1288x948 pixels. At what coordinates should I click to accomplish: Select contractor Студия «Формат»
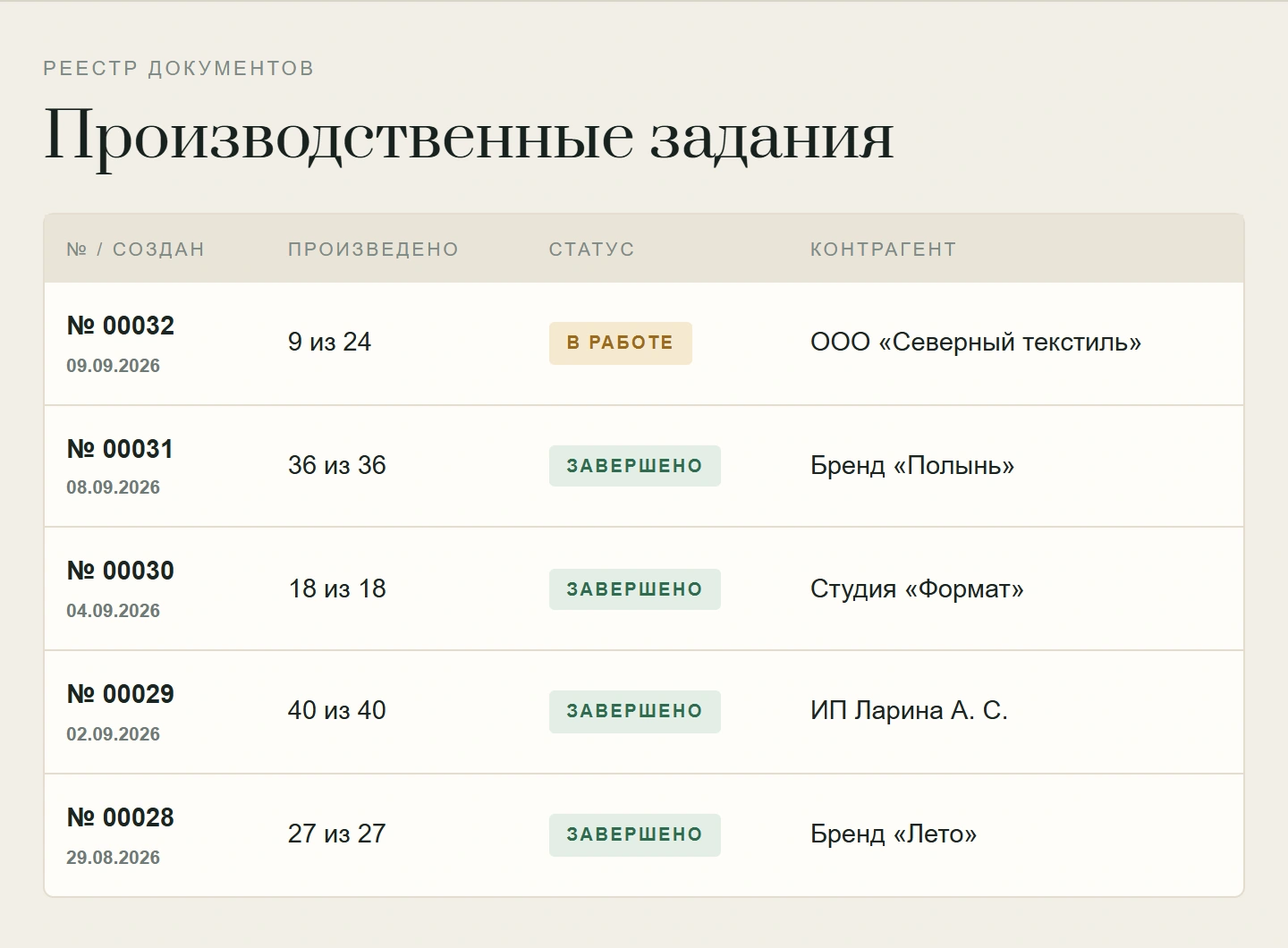pyautogui.click(x=917, y=589)
